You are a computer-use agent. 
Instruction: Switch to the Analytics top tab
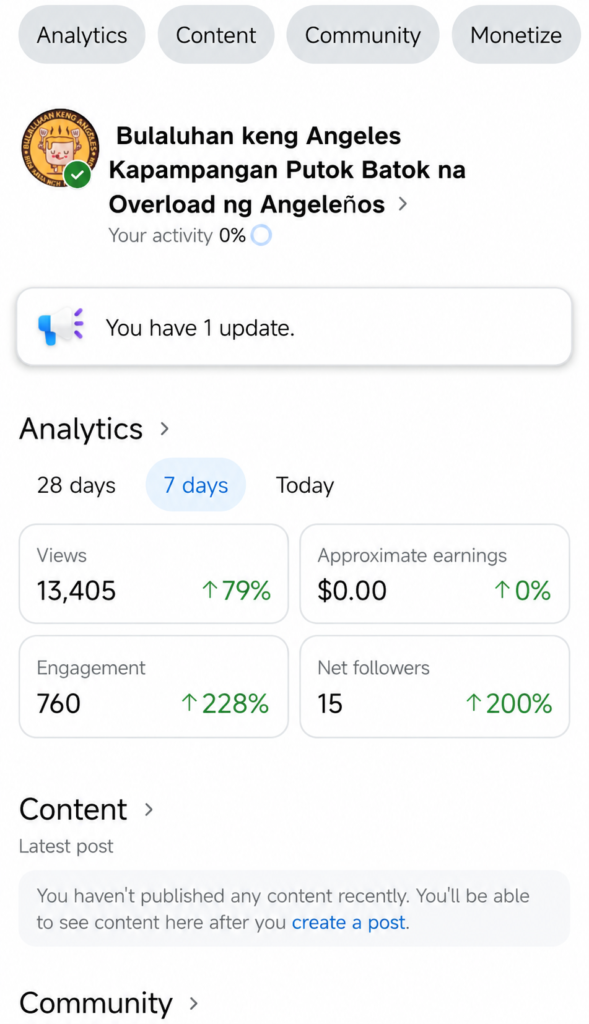click(82, 35)
